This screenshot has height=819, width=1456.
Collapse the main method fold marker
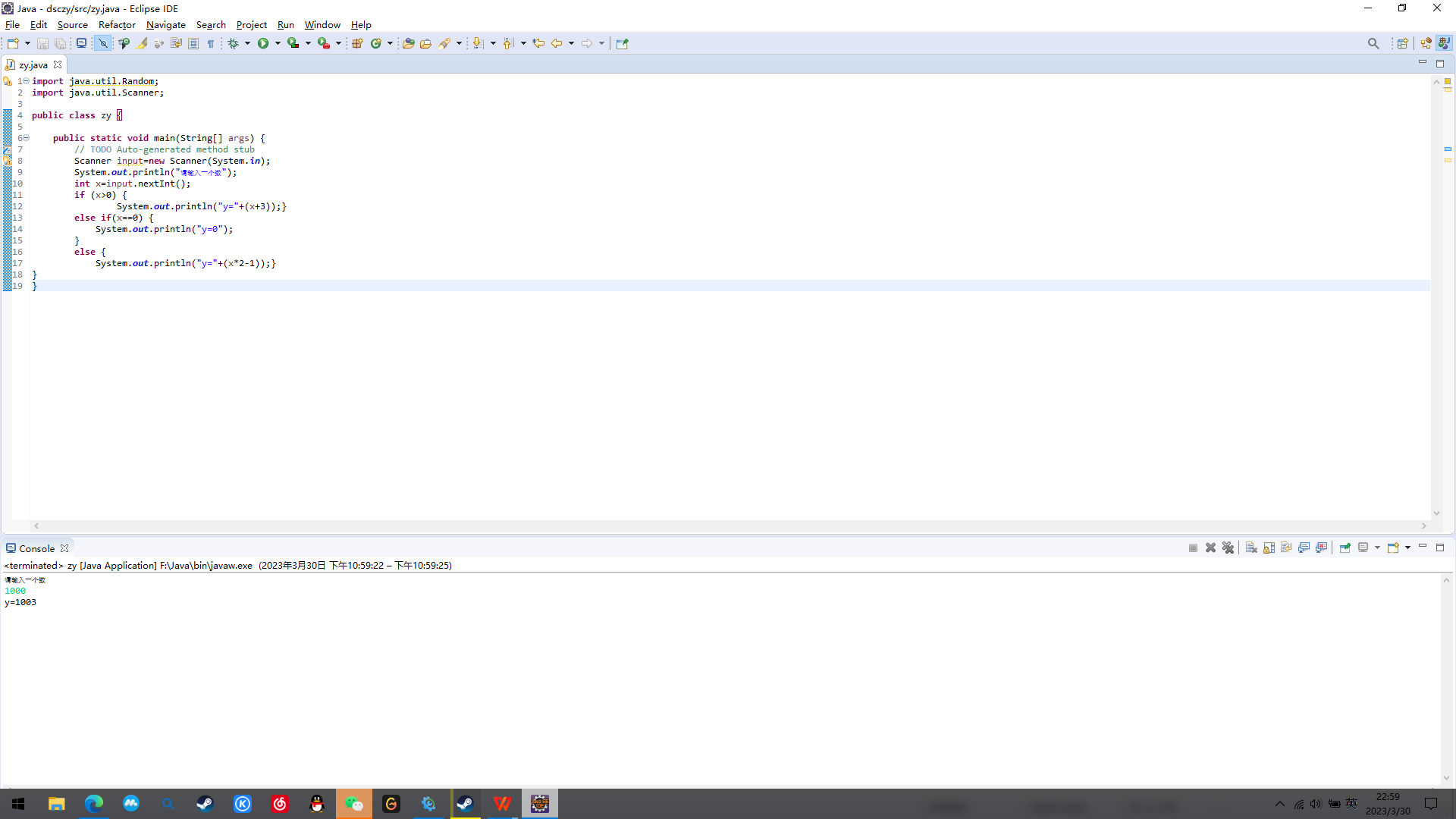pos(26,138)
